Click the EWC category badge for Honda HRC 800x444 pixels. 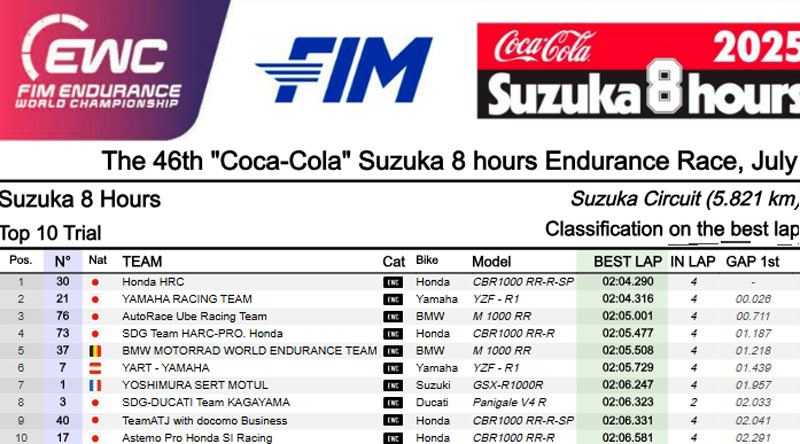point(392,282)
